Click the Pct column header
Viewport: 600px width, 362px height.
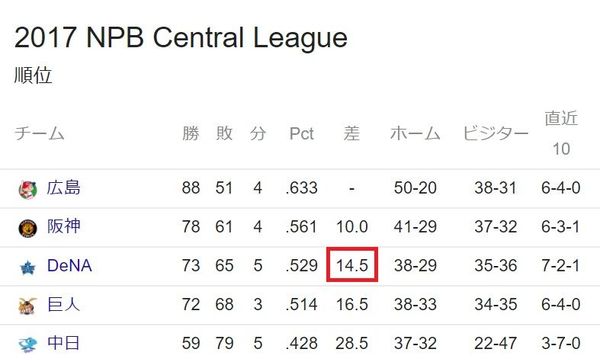(302, 134)
